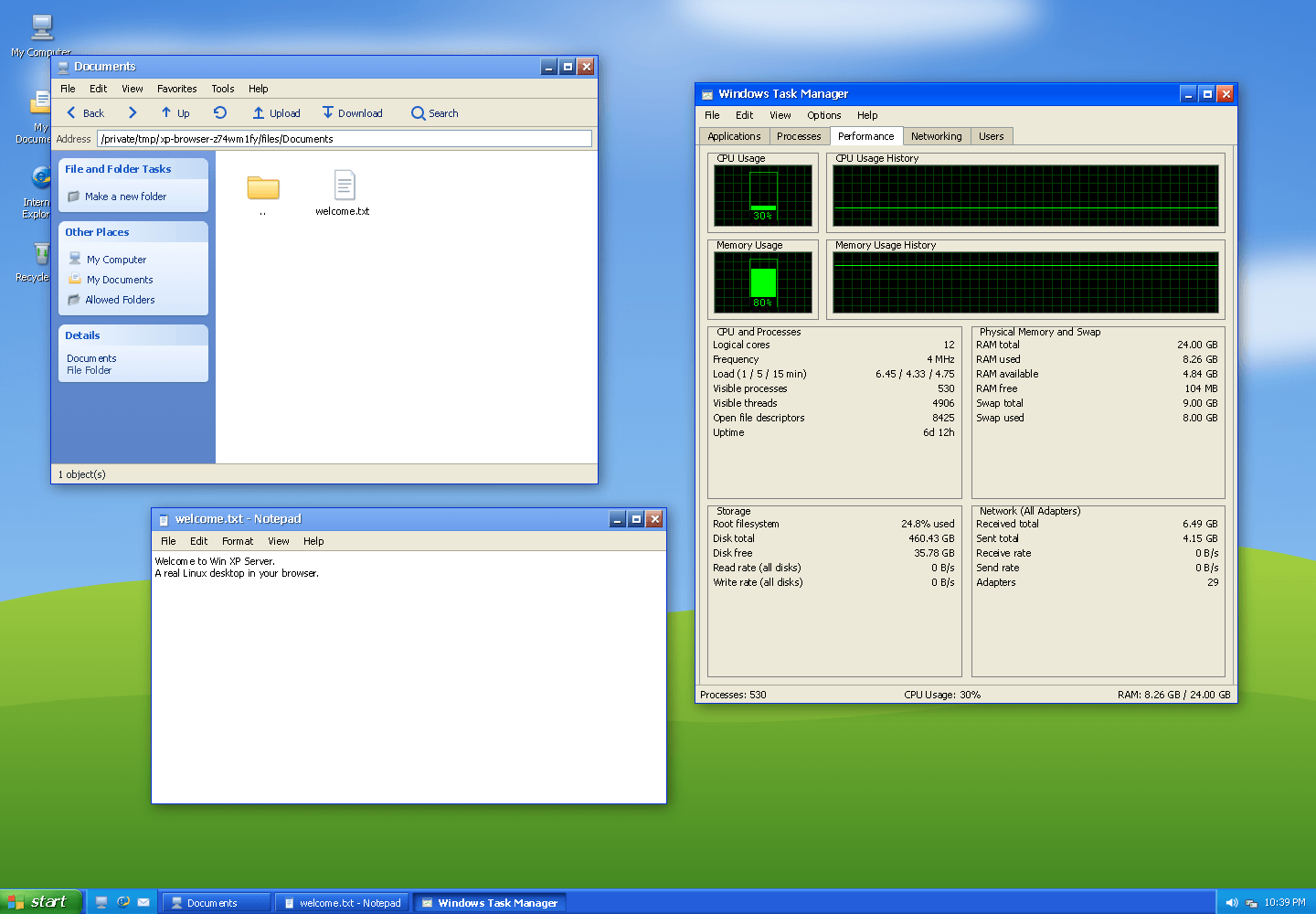
Task: Click the Notepad title bar icon
Action: pos(164,519)
